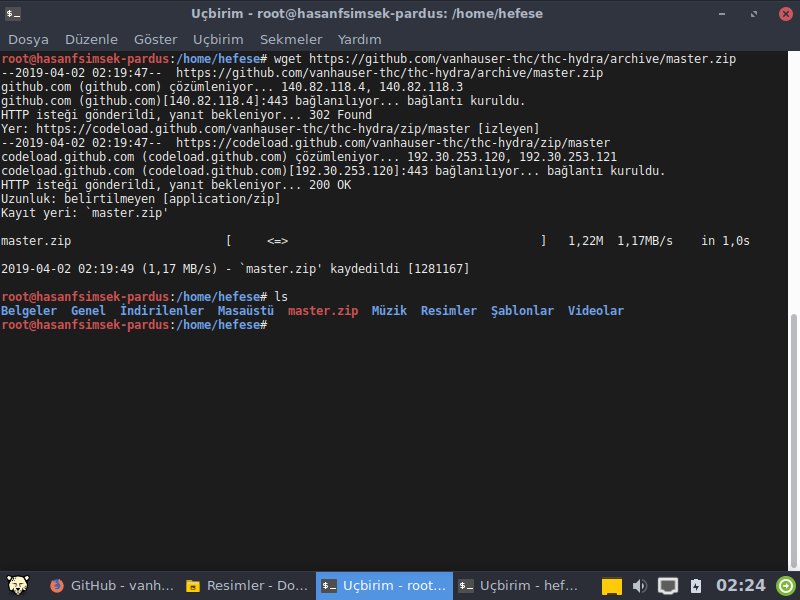Open the Yardım menu
The width and height of the screenshot is (800, 600).
pyautogui.click(x=360, y=39)
